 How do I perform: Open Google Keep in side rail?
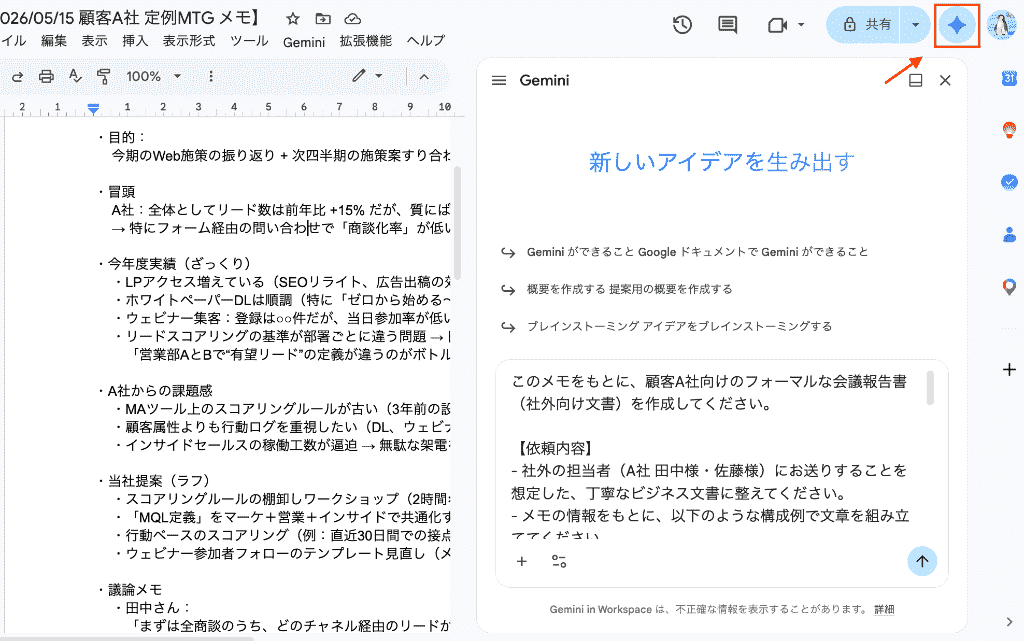[x=1009, y=130]
